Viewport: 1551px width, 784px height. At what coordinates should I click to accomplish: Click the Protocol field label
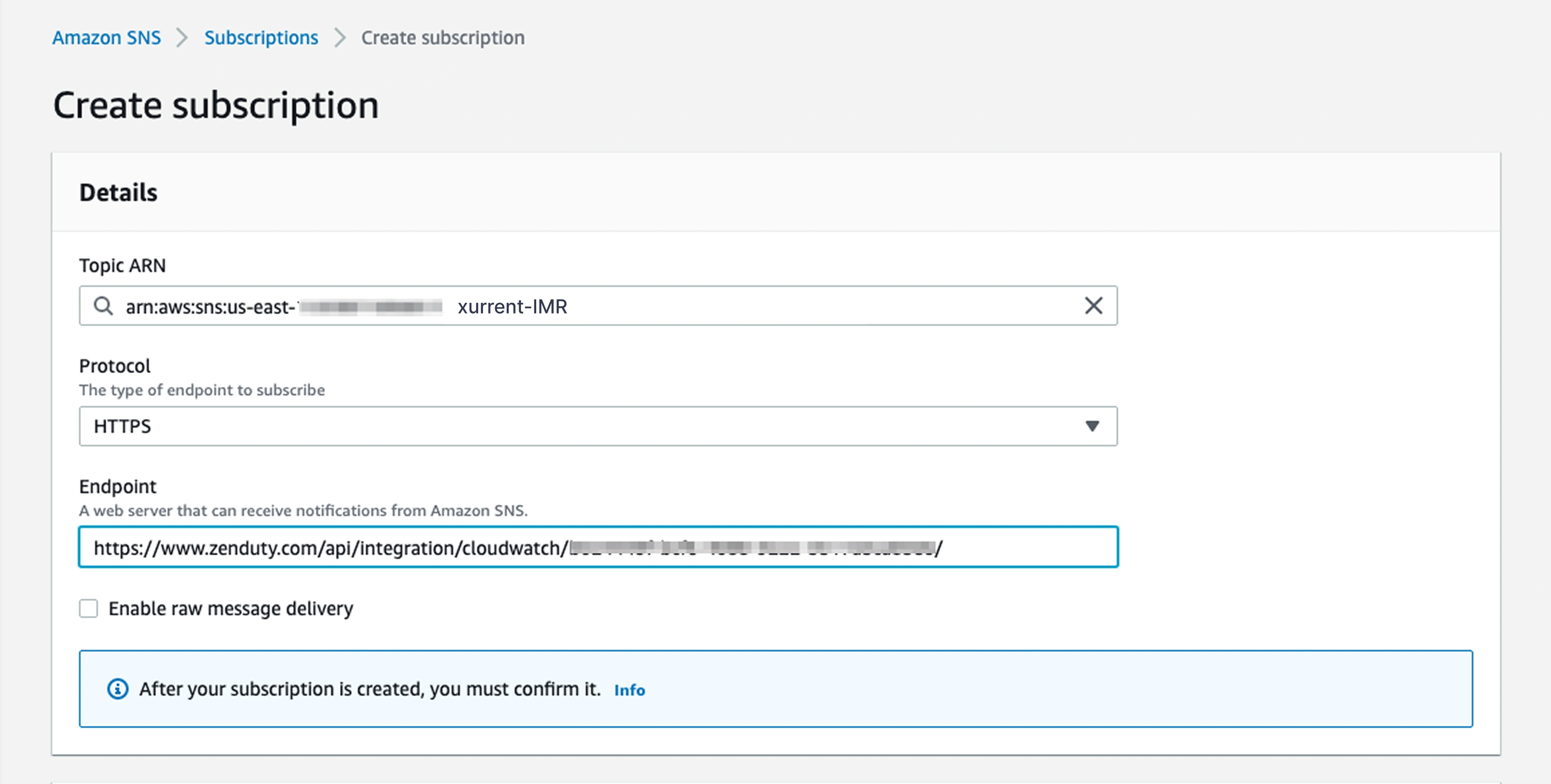(x=114, y=365)
